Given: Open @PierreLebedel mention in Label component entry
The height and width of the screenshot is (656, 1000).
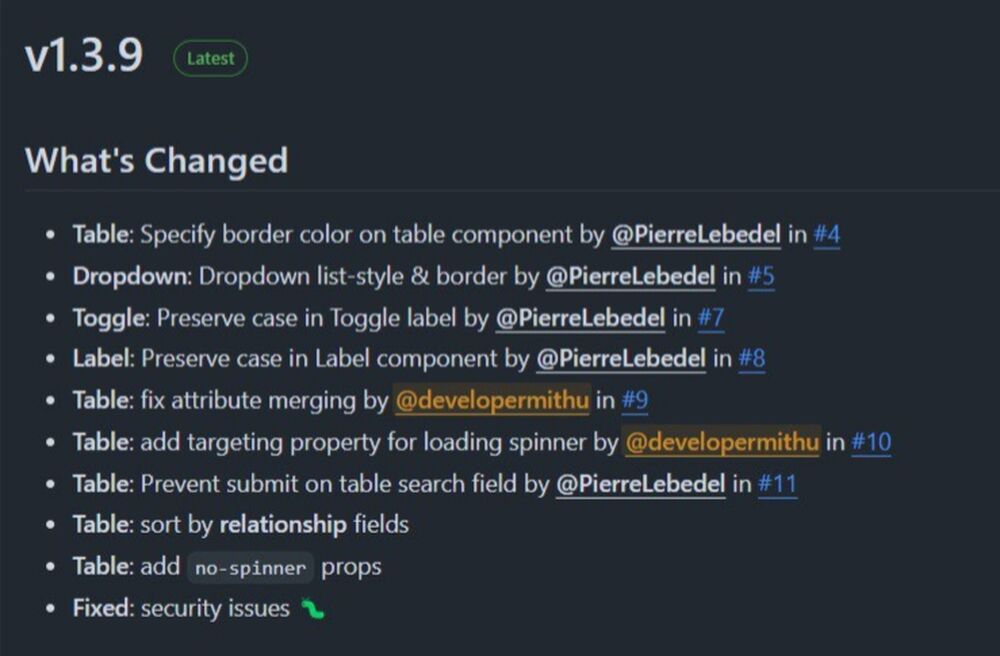Looking at the screenshot, I should coord(621,359).
